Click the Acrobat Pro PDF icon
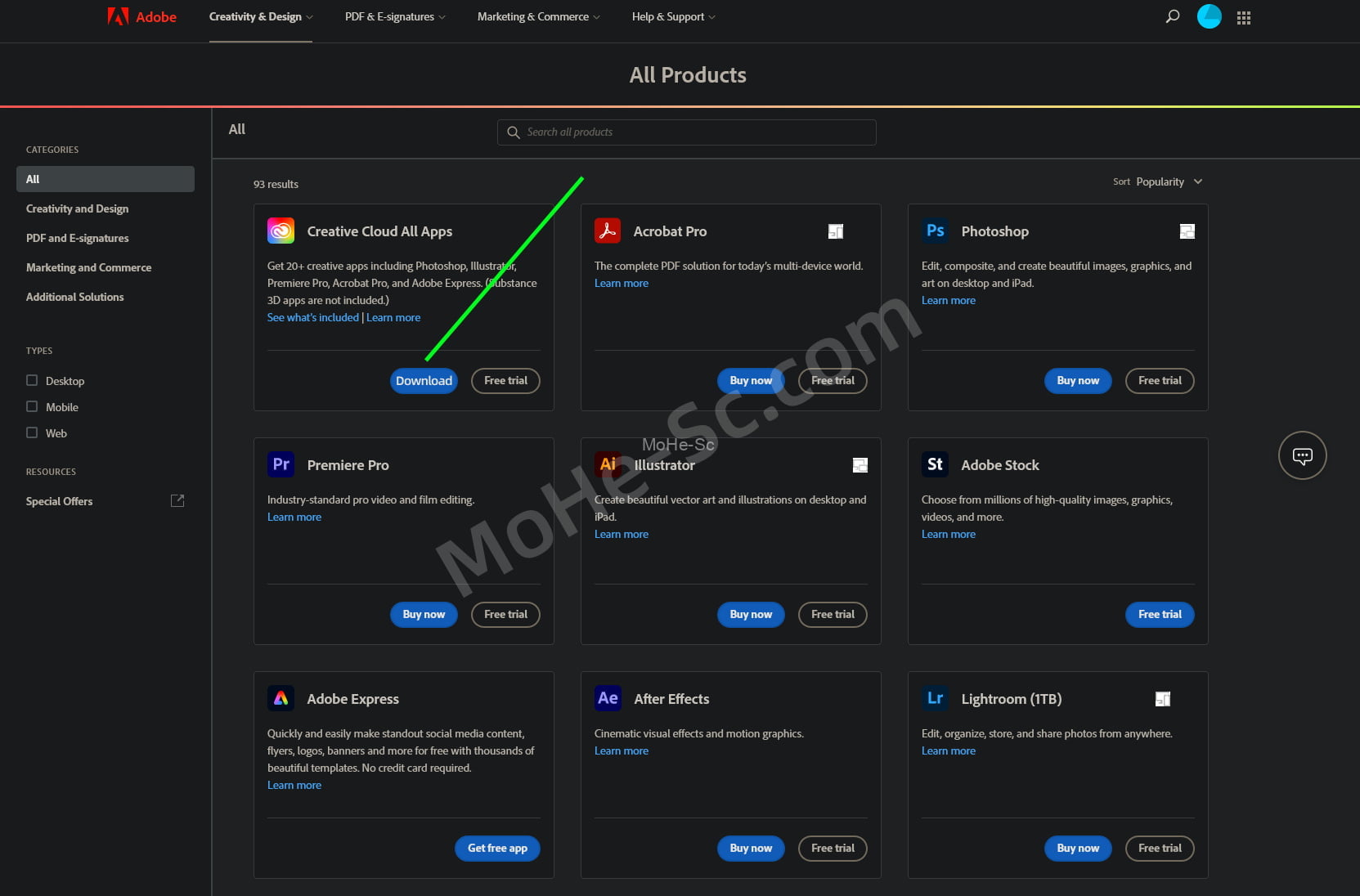Viewport: 1360px width, 896px height. [x=608, y=231]
